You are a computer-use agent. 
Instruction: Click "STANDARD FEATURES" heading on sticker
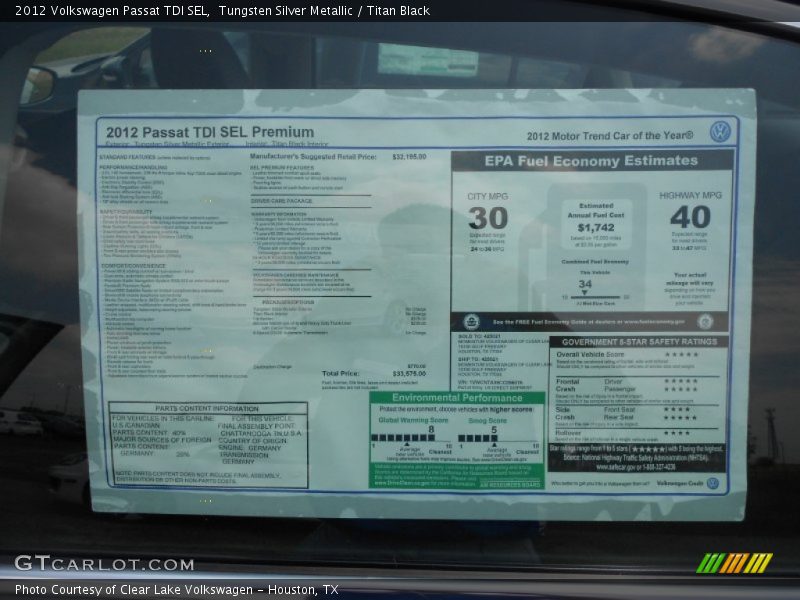click(x=127, y=157)
